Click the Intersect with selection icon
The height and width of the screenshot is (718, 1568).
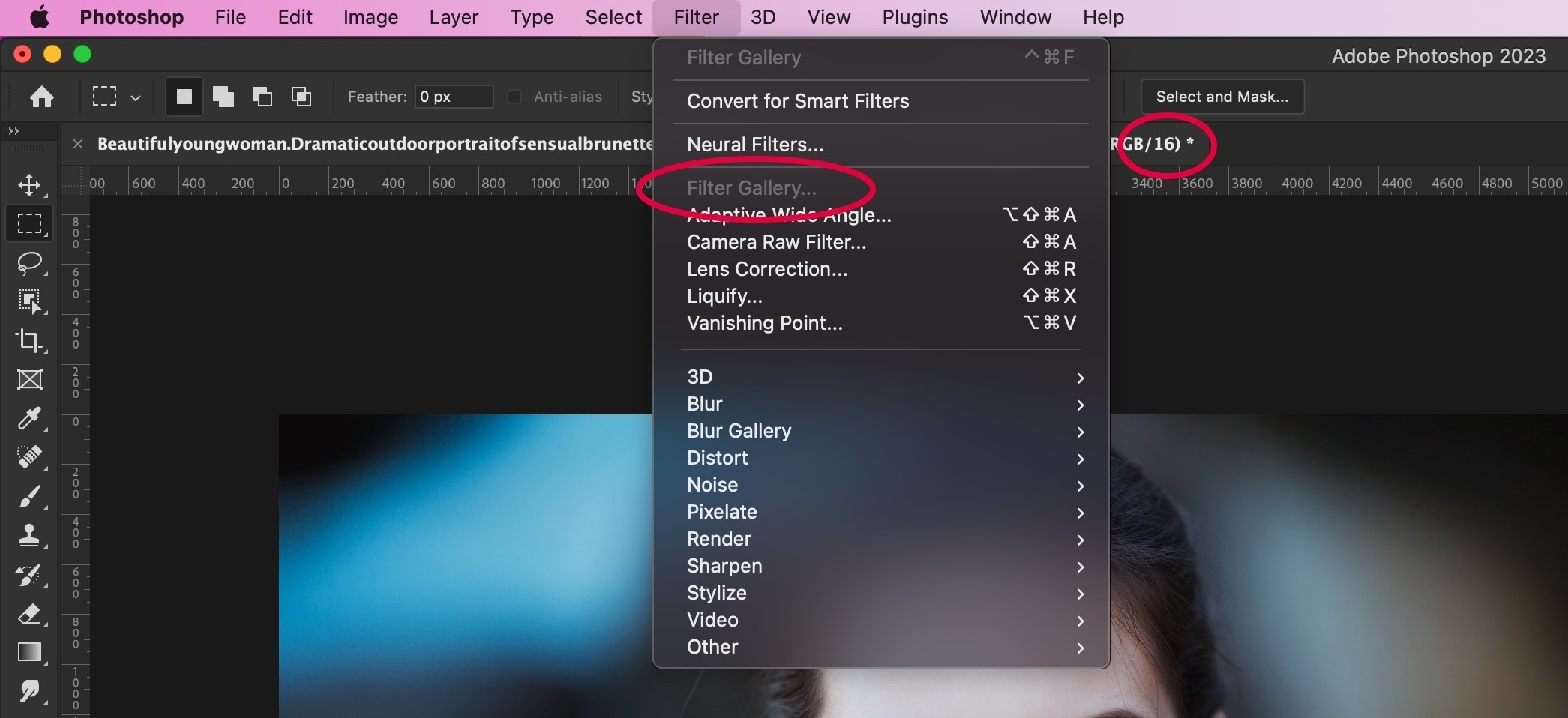[301, 97]
